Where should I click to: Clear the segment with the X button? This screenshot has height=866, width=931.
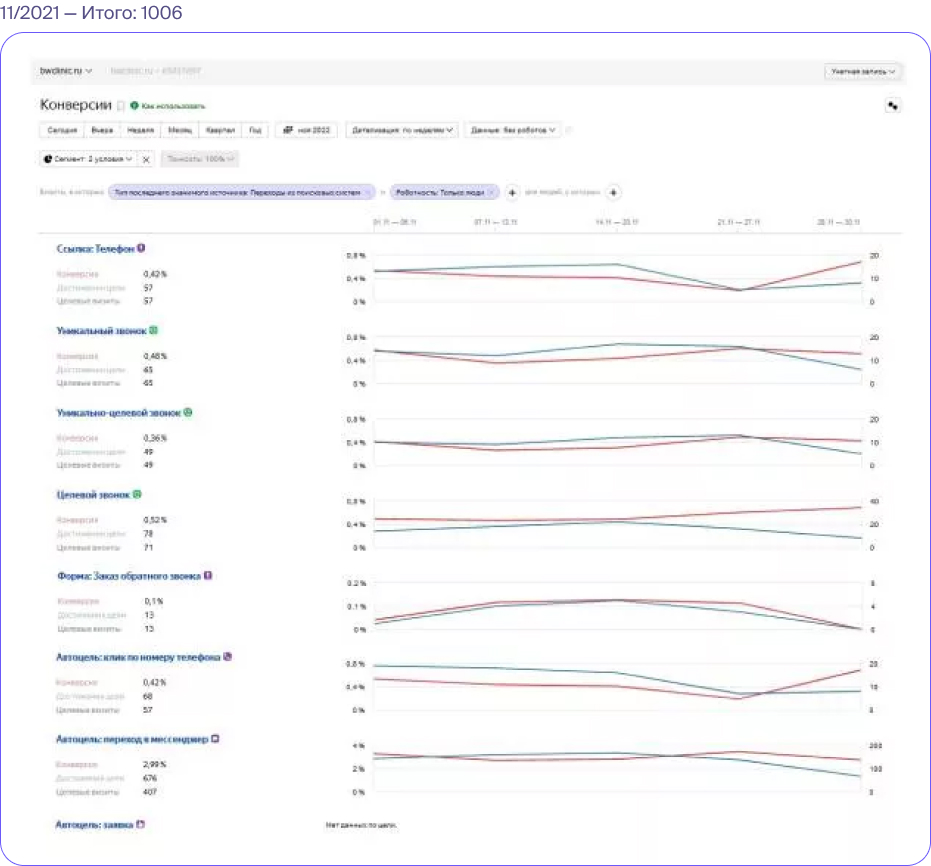coord(146,159)
